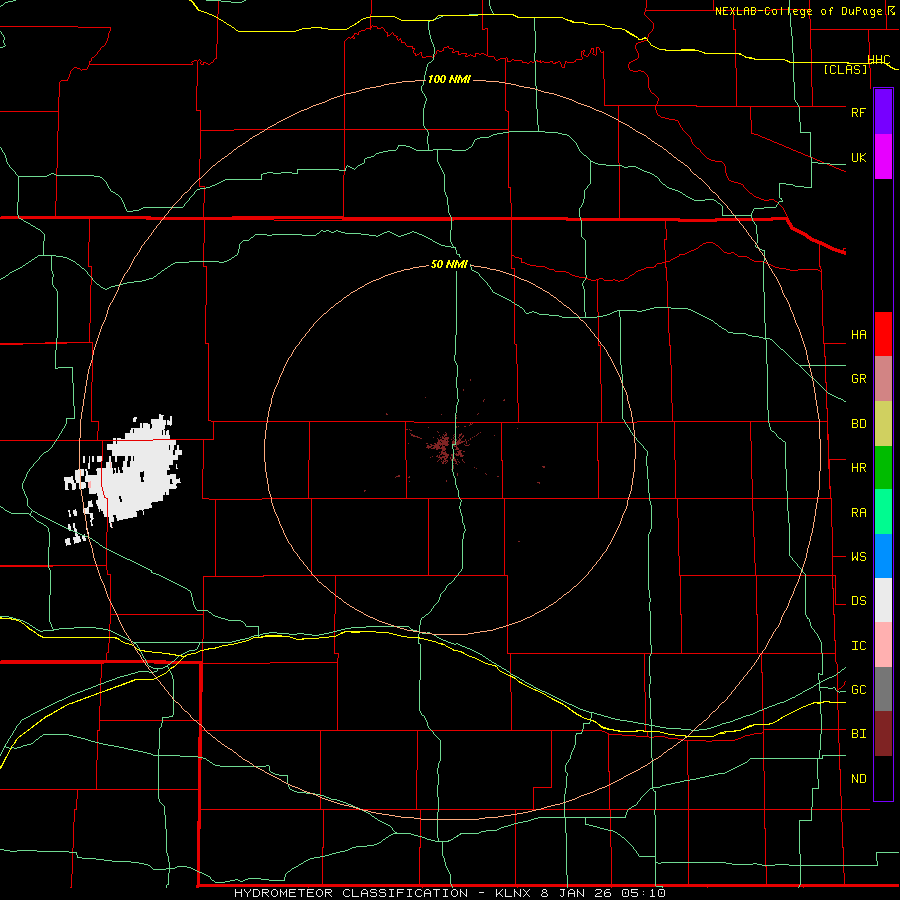
Task: Click the HA legend label
Action: click(858, 335)
